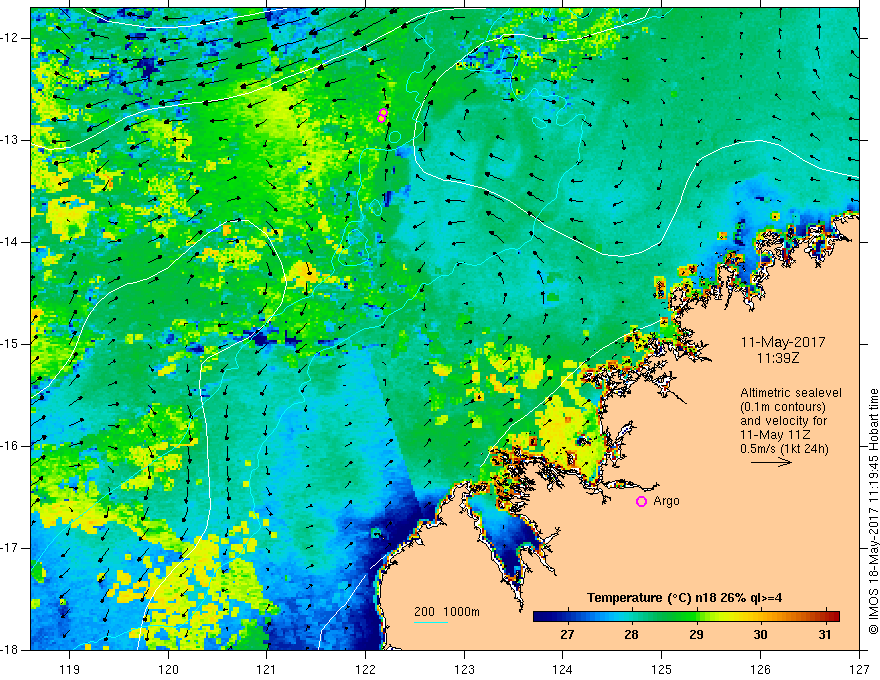880x680 pixels.
Task: Click the 121 longitude axis label
Action: pyautogui.click(x=267, y=669)
